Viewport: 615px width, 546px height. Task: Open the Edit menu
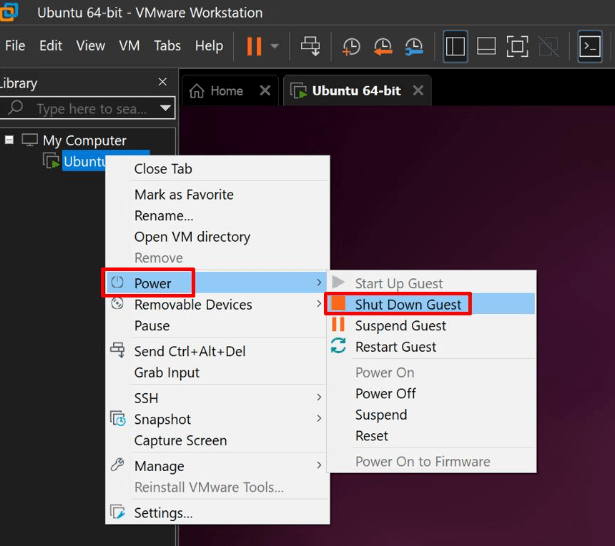click(x=51, y=46)
